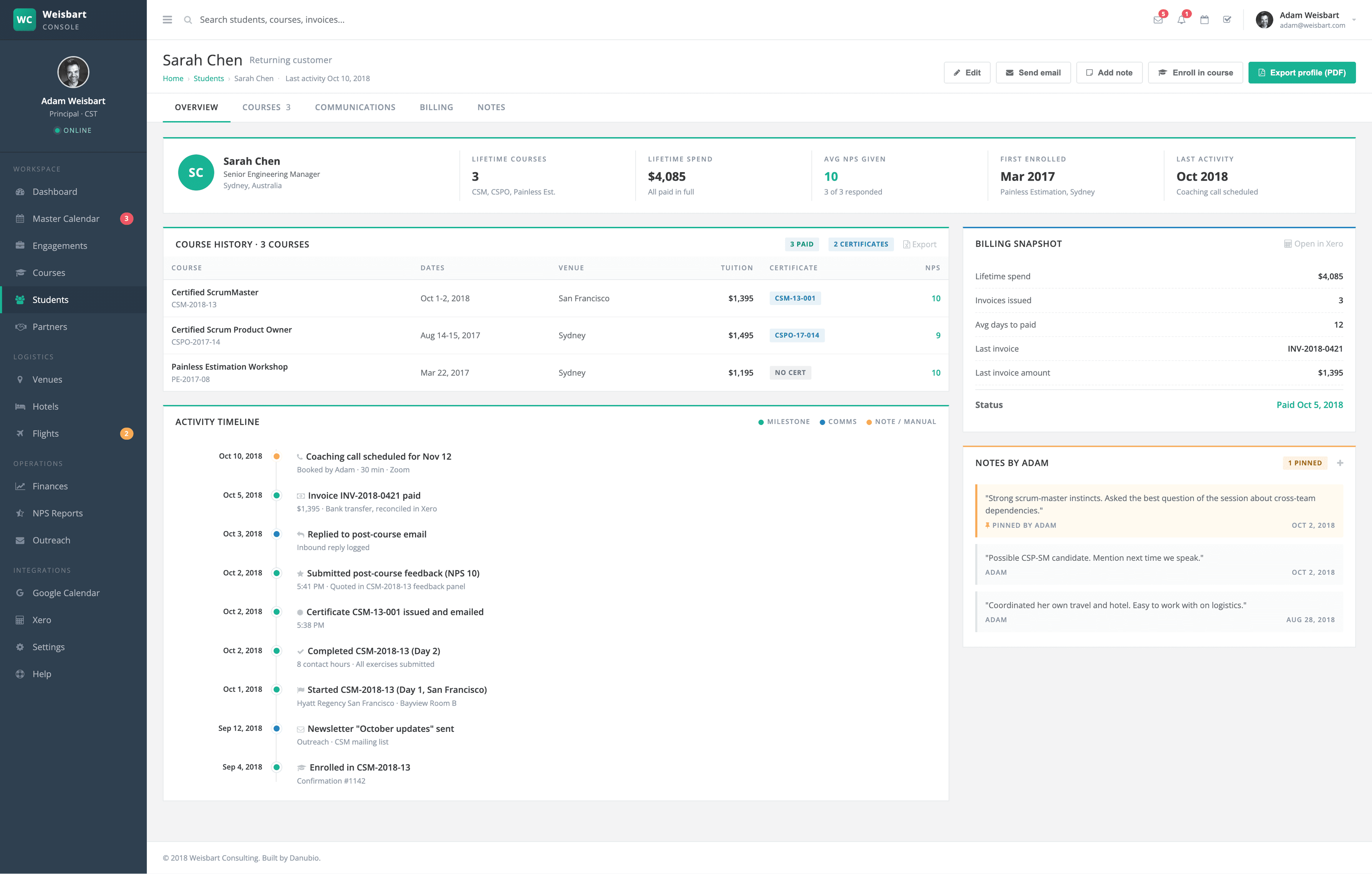
Task: Click Export in Course History header
Action: coord(919,244)
